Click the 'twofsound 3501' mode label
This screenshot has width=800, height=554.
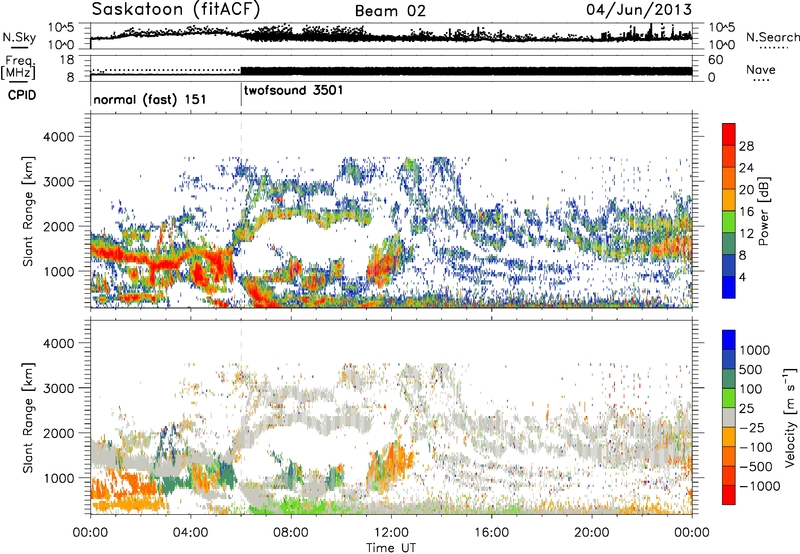[x=293, y=91]
